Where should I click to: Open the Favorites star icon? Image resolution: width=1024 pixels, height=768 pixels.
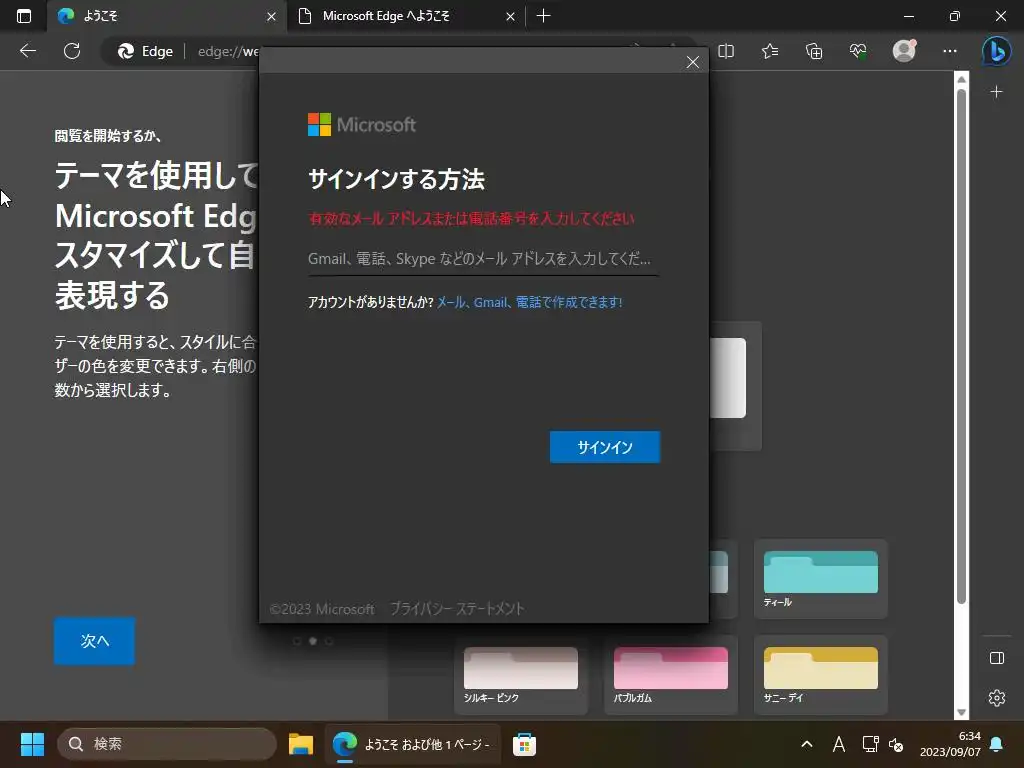pos(770,51)
